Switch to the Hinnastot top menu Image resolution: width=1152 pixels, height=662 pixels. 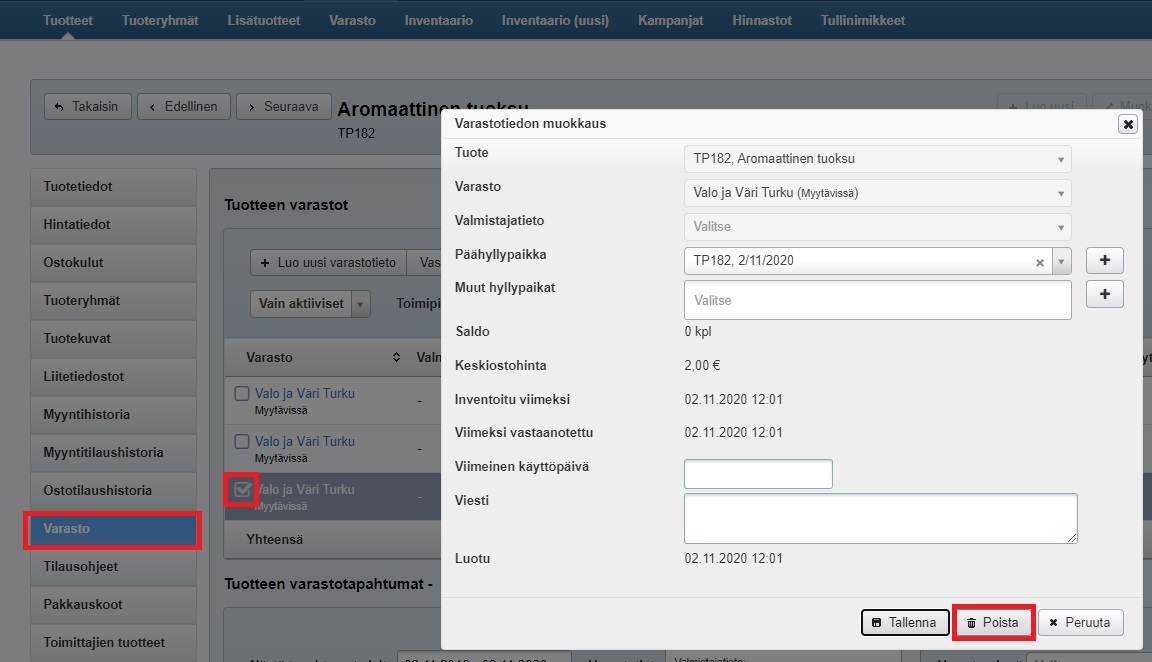pyautogui.click(x=762, y=20)
